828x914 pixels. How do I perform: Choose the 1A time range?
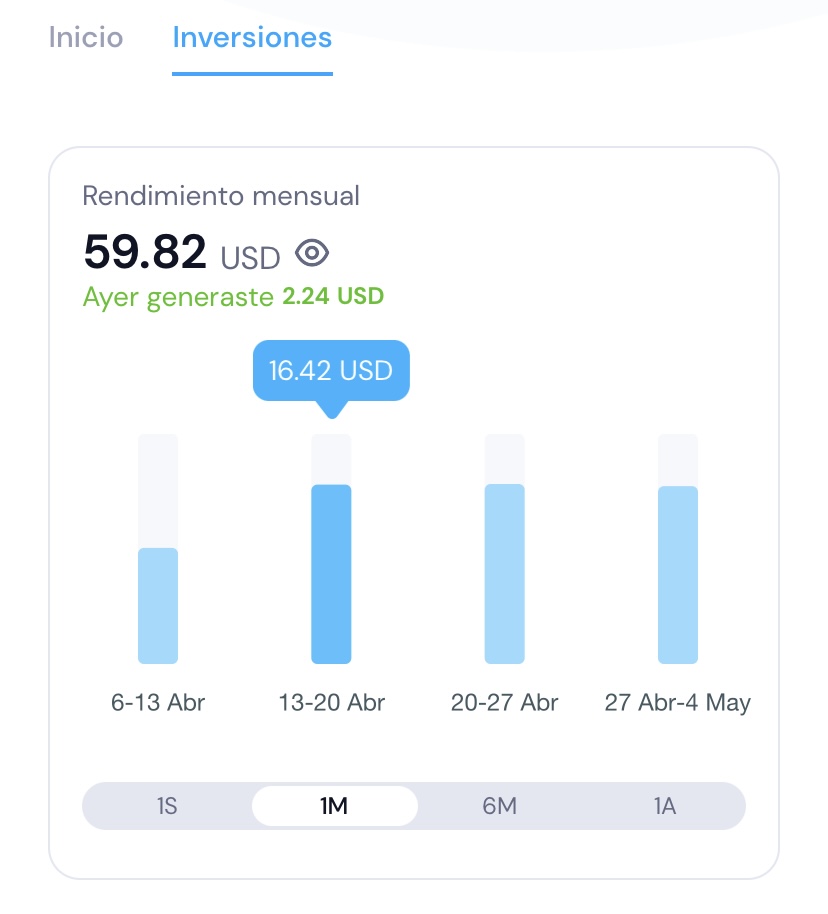coord(664,806)
